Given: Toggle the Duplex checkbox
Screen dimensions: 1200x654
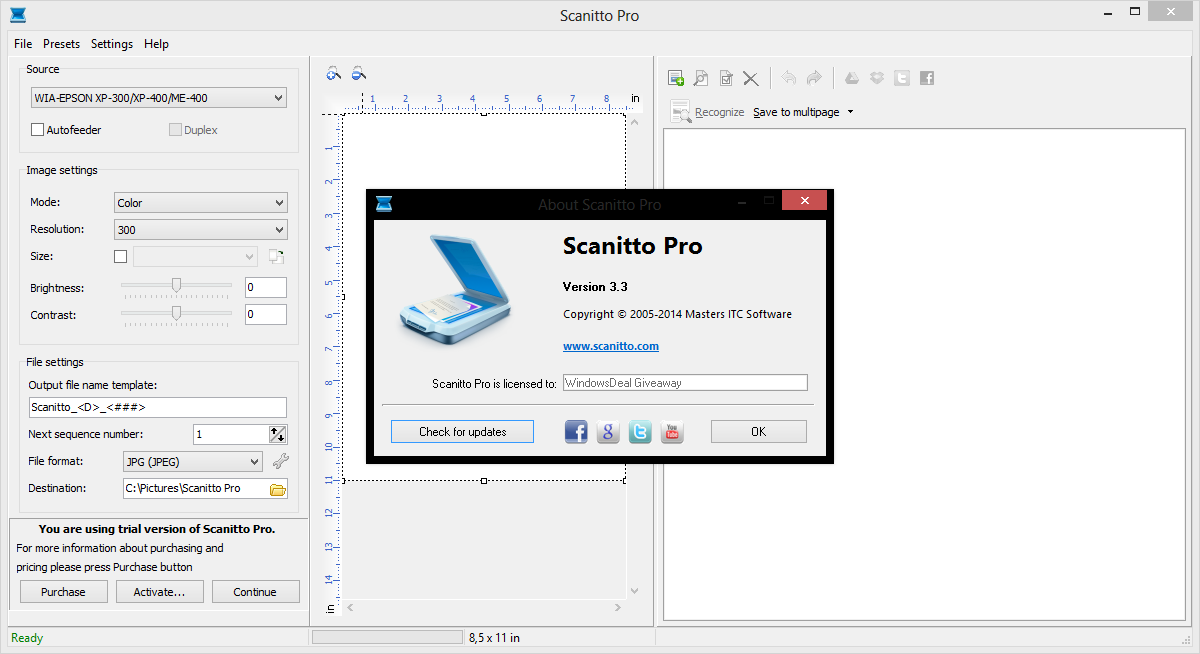Looking at the screenshot, I should click(x=175, y=130).
